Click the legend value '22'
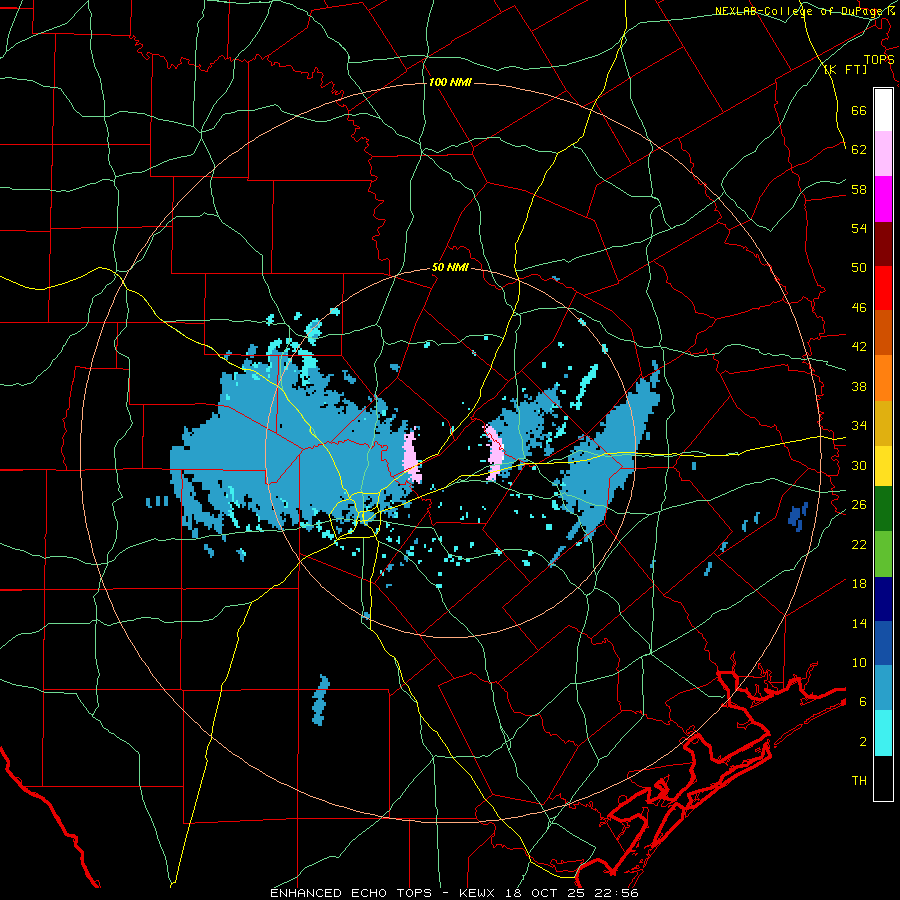 point(859,544)
